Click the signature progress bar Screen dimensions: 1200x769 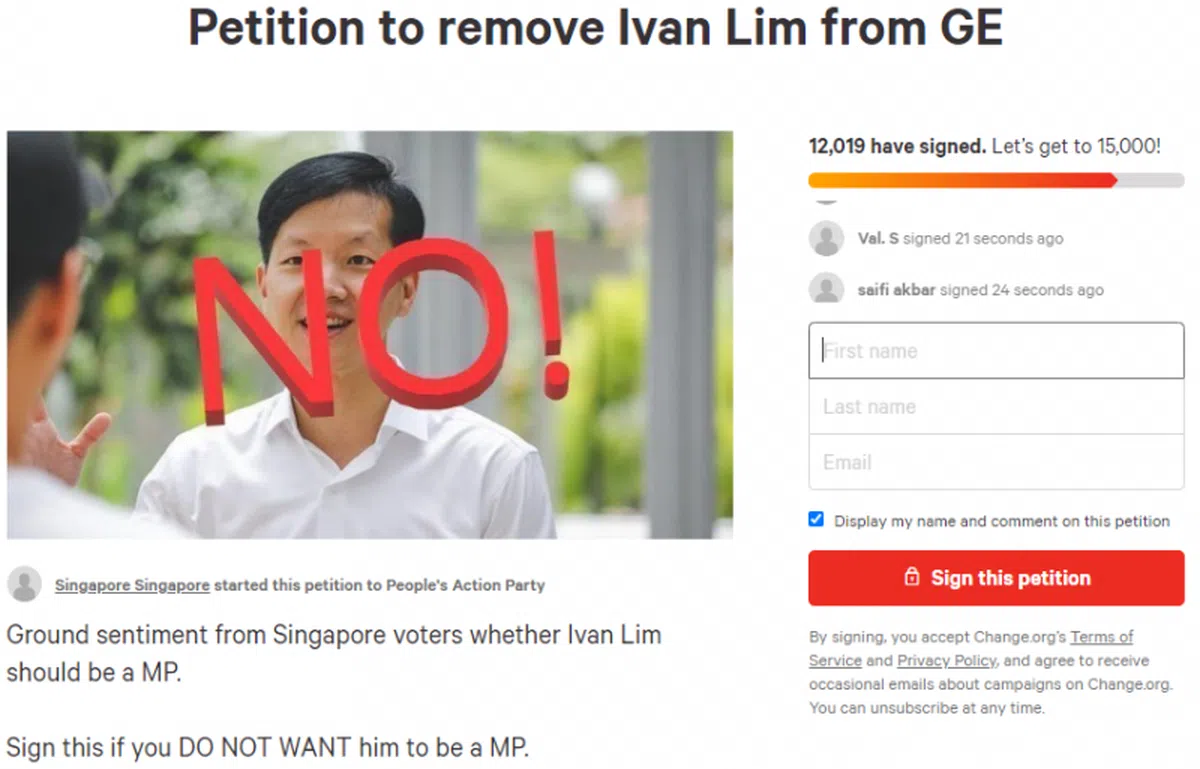coord(996,180)
